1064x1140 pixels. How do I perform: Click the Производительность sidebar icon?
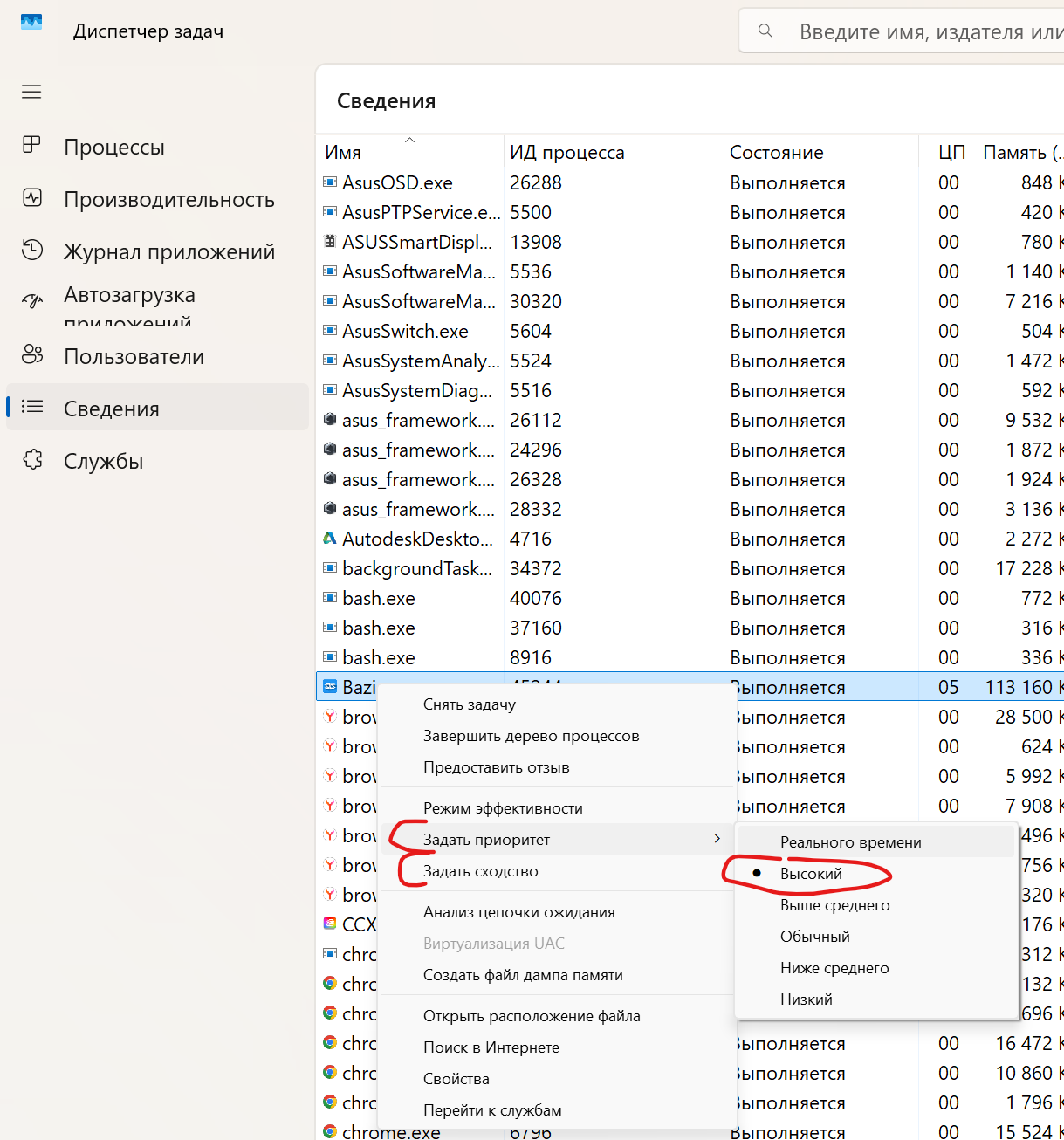click(32, 197)
